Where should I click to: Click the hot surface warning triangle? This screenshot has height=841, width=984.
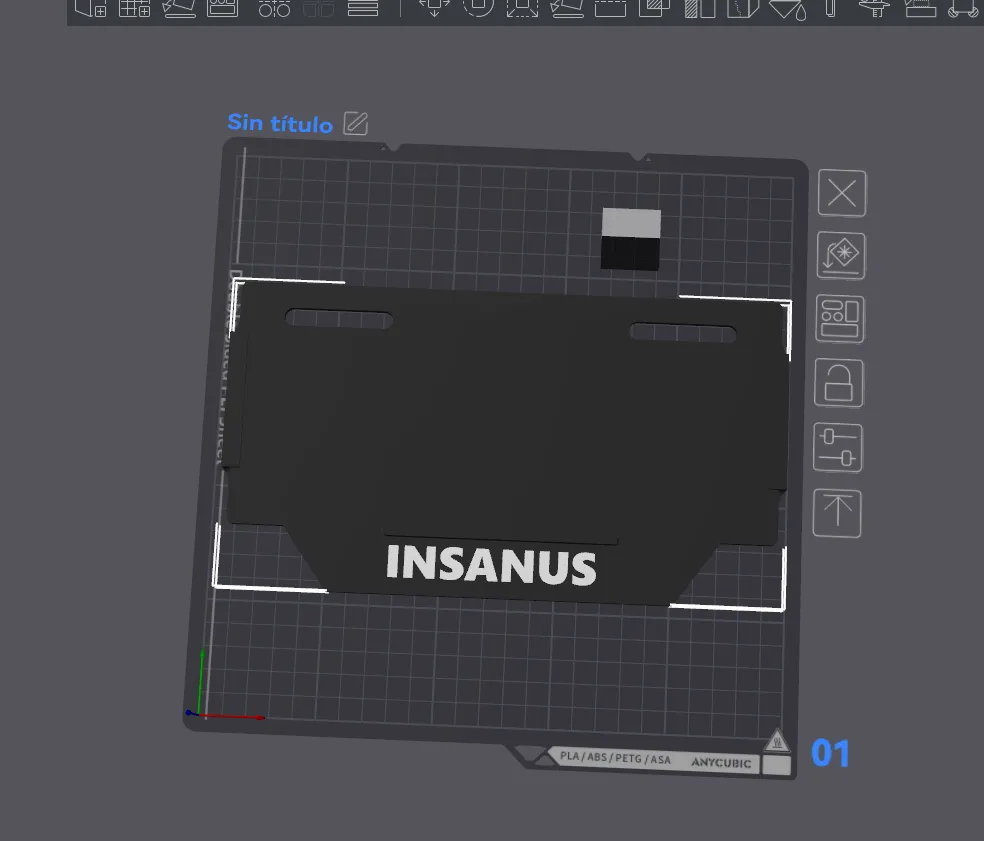[777, 741]
